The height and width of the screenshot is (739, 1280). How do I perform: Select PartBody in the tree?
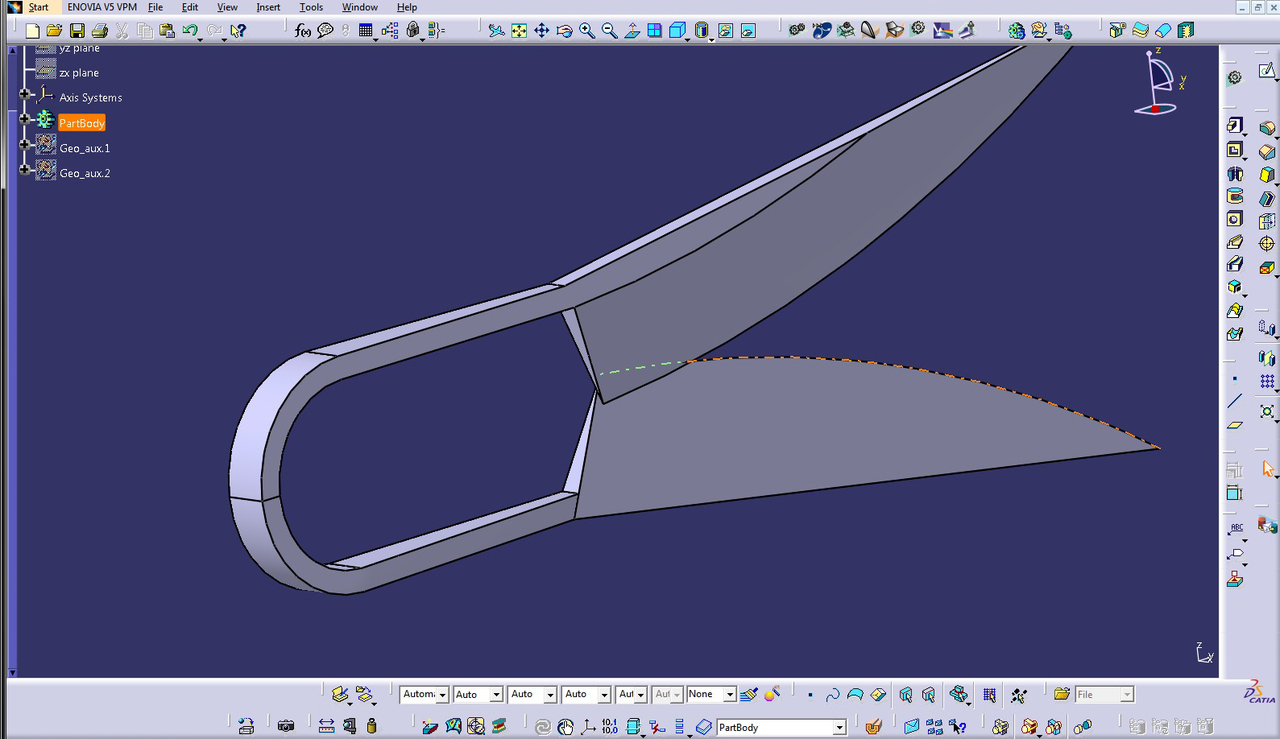pos(81,123)
